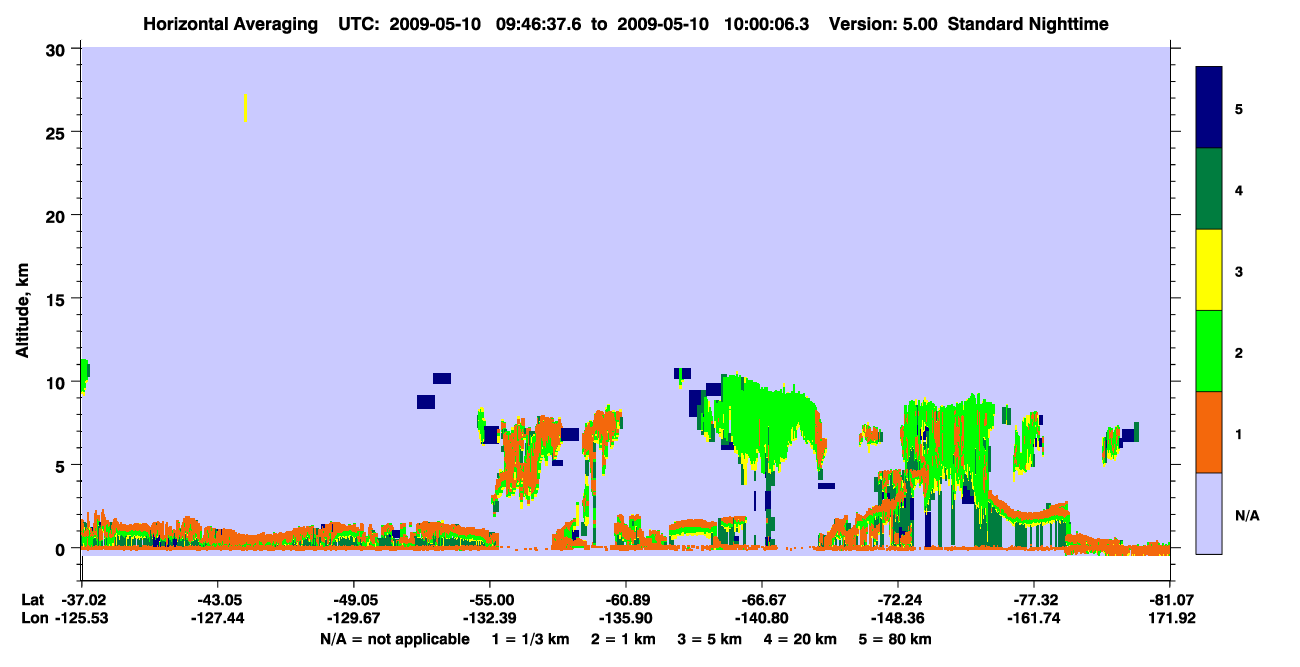The height and width of the screenshot is (667, 1300).
Task: Click legend text '5 = 80 km'
Action: coord(895,639)
